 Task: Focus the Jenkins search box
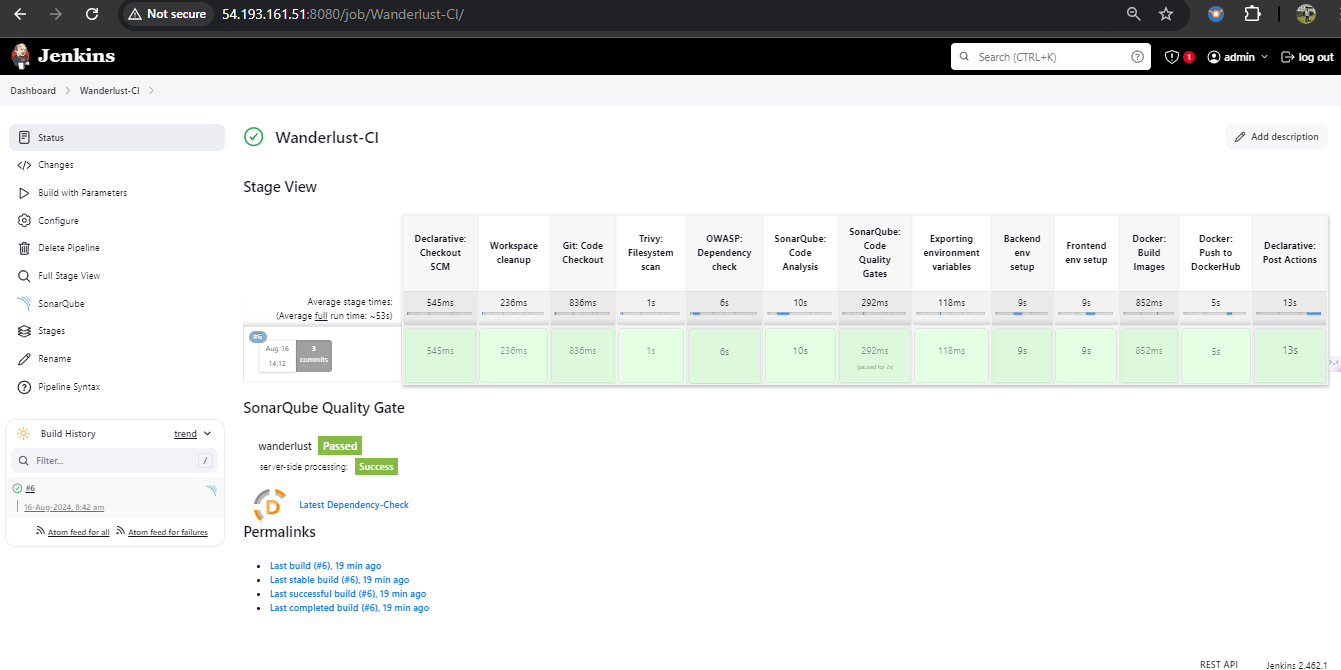tap(1050, 57)
